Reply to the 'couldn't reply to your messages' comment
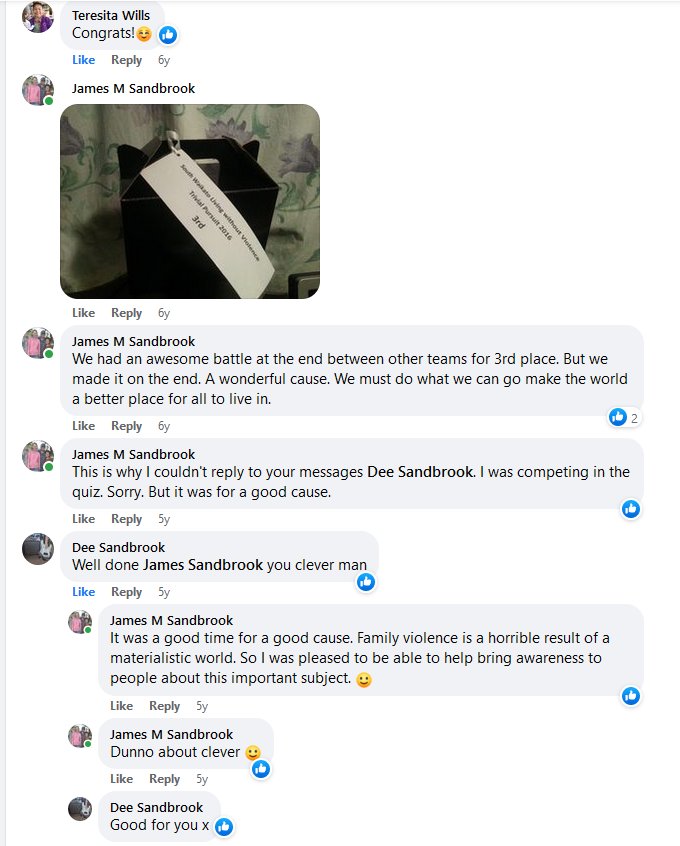Screen dimensions: 680x846 coord(126,519)
